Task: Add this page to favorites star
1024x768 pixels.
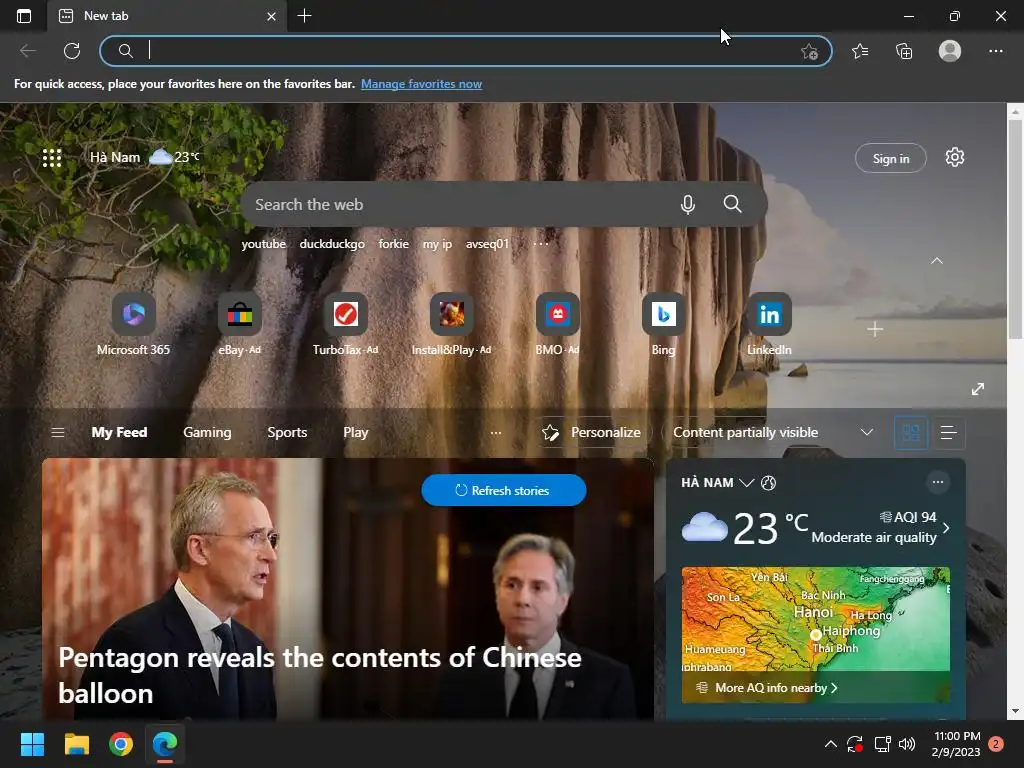Action: point(809,51)
